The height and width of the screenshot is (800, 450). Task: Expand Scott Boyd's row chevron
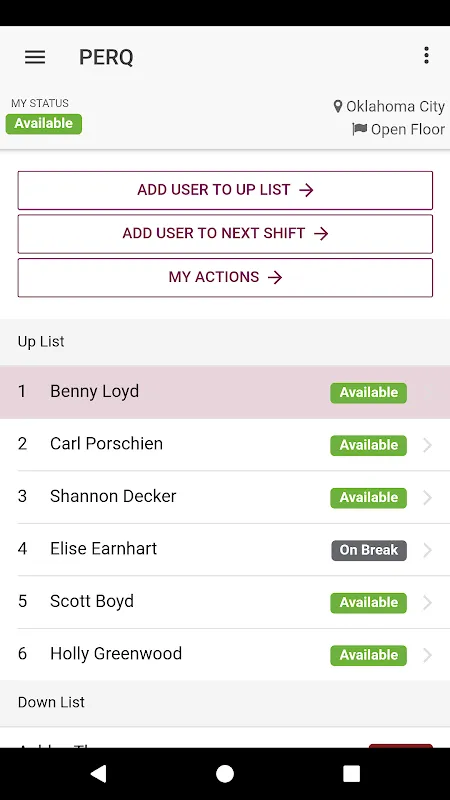click(428, 603)
